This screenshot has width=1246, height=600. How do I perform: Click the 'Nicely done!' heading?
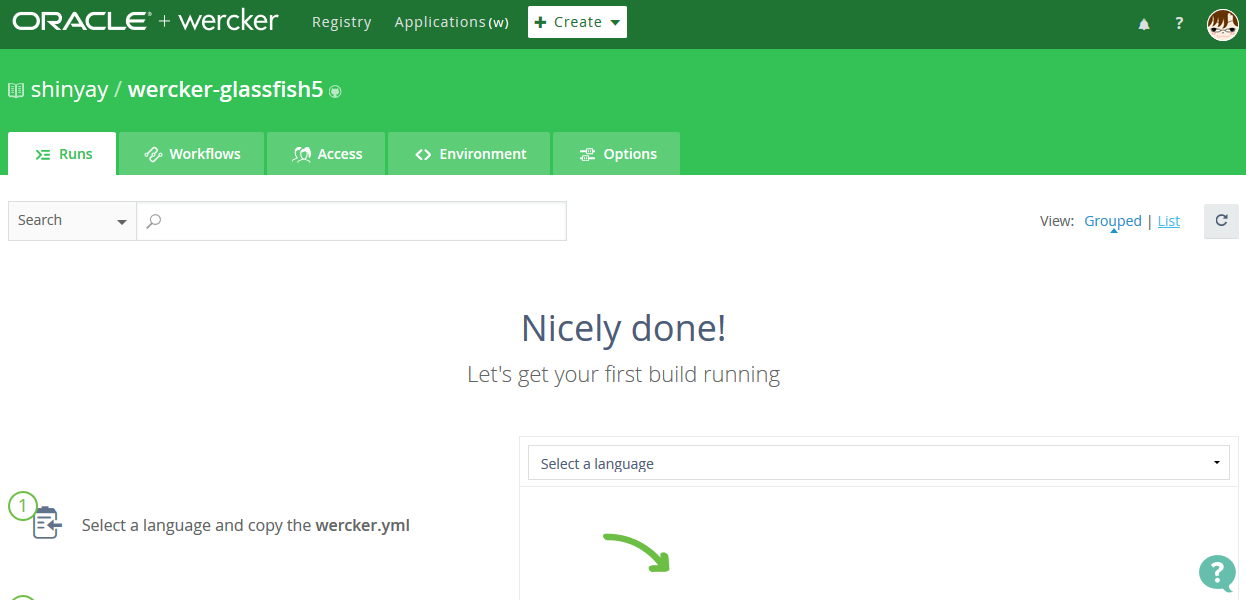click(623, 328)
